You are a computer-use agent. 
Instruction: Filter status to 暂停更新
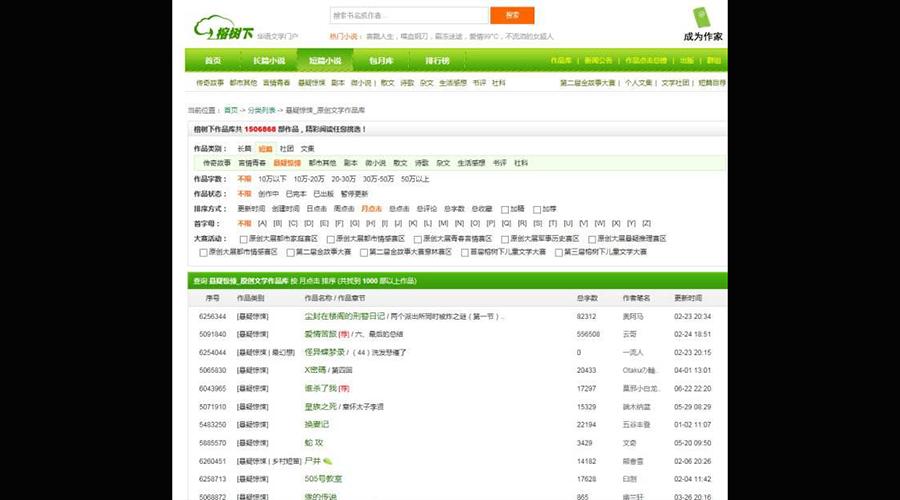coord(354,194)
